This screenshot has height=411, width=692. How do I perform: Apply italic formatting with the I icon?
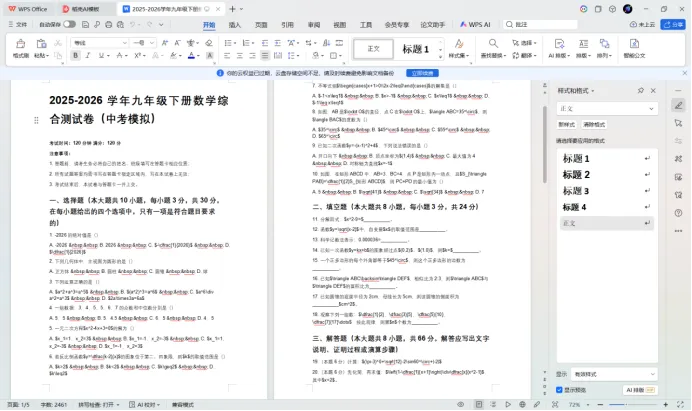pos(88,56)
